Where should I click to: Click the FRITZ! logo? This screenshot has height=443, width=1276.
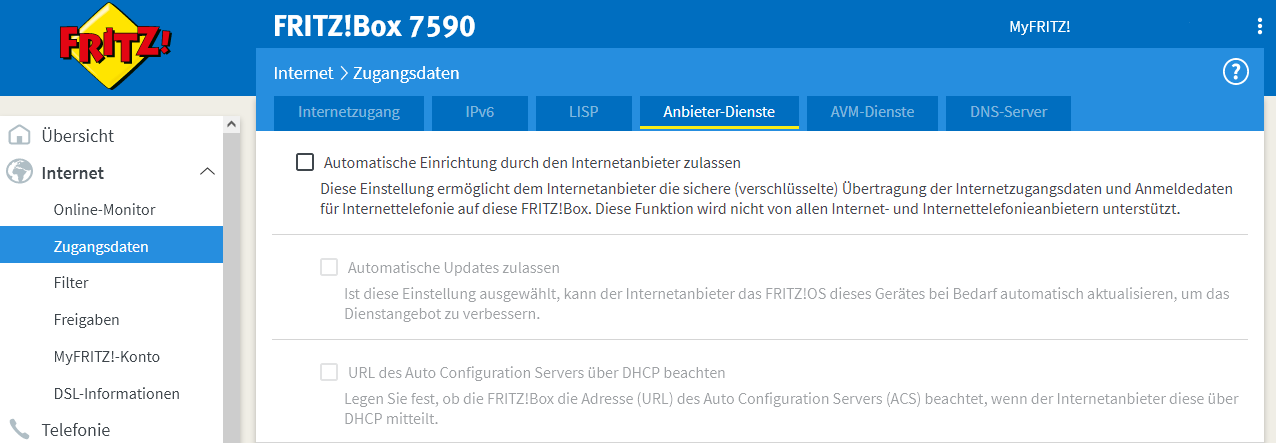coord(115,45)
